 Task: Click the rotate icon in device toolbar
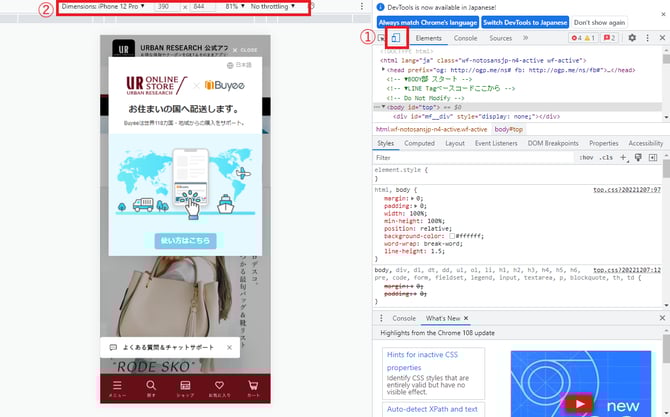pos(312,6)
